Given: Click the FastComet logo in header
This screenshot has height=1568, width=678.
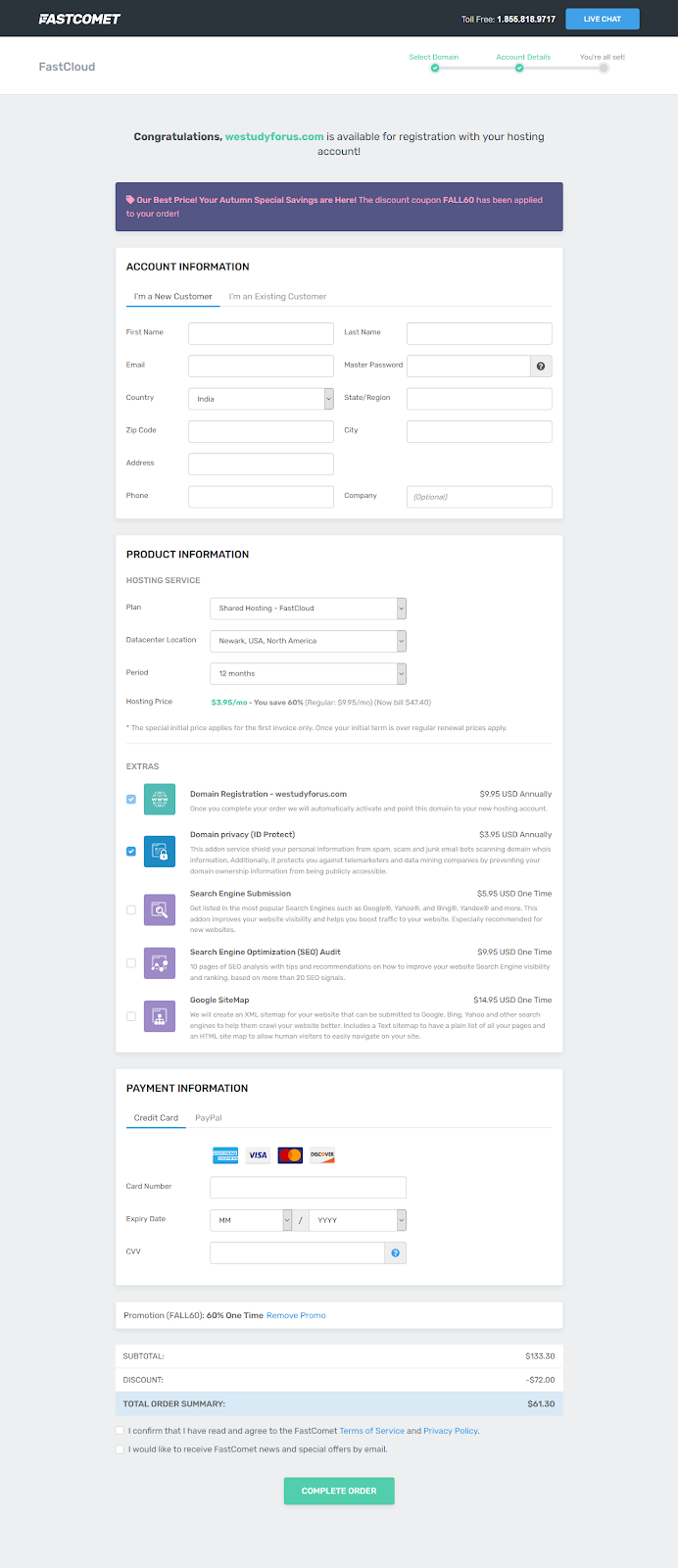Looking at the screenshot, I should (x=79, y=19).
